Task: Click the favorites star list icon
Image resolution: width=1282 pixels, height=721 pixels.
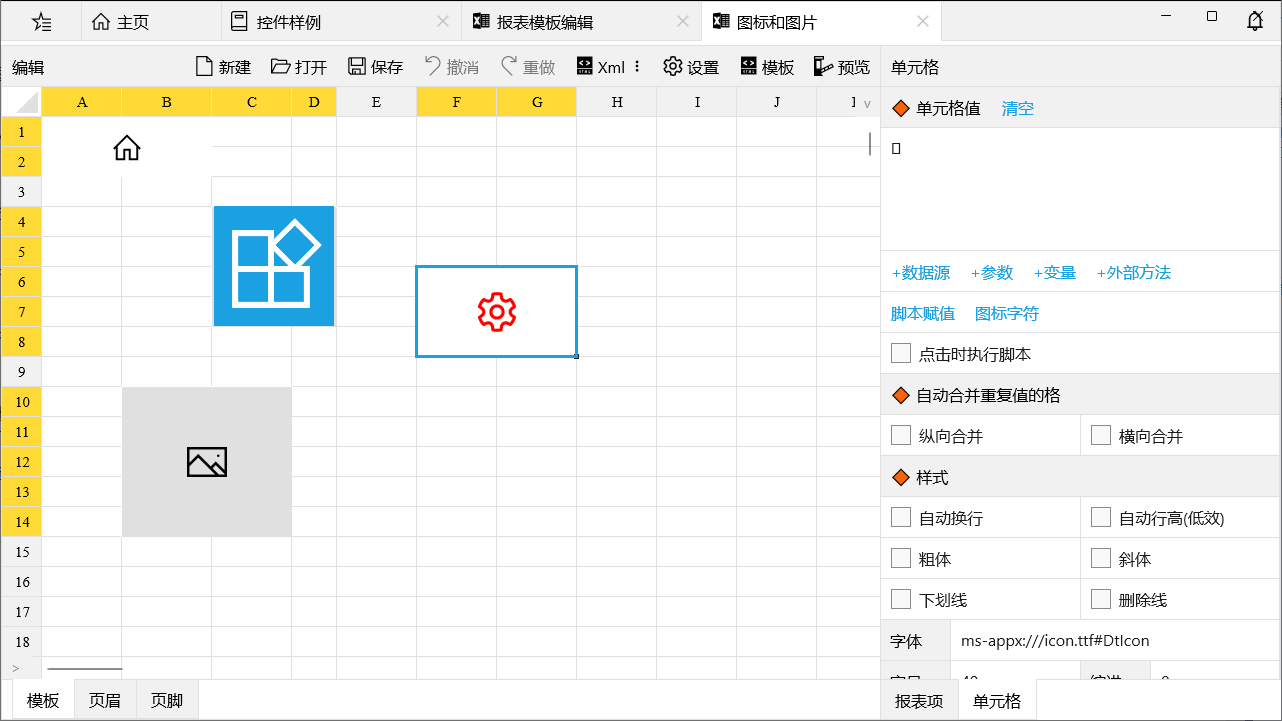Action: pyautogui.click(x=41, y=21)
